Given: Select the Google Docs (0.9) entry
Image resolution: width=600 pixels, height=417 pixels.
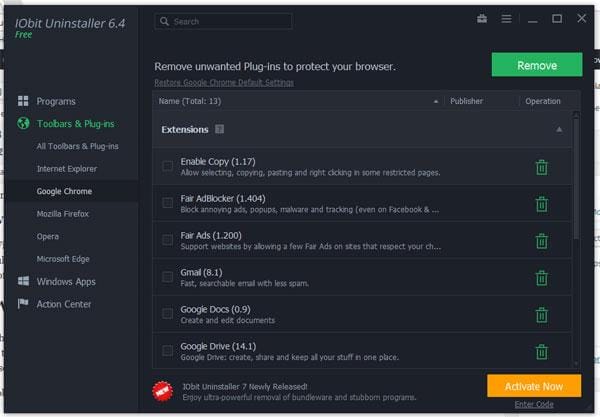Looking at the screenshot, I should [x=362, y=314].
